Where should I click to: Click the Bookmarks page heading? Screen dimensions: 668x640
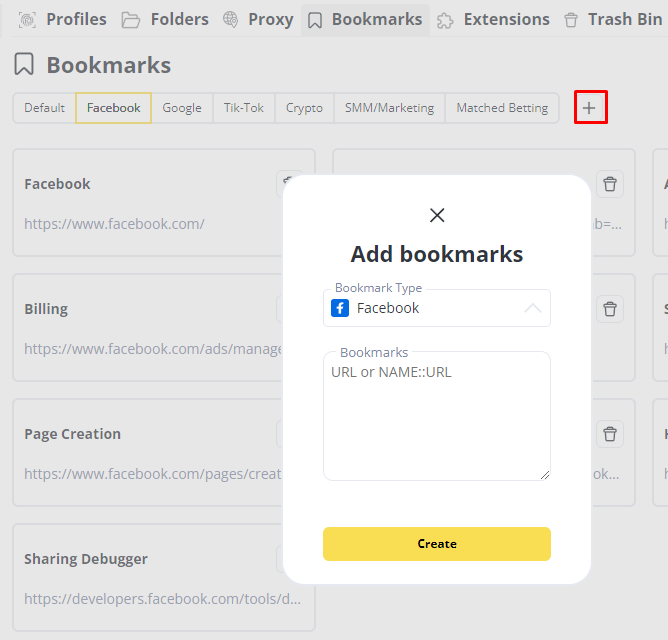(109, 65)
